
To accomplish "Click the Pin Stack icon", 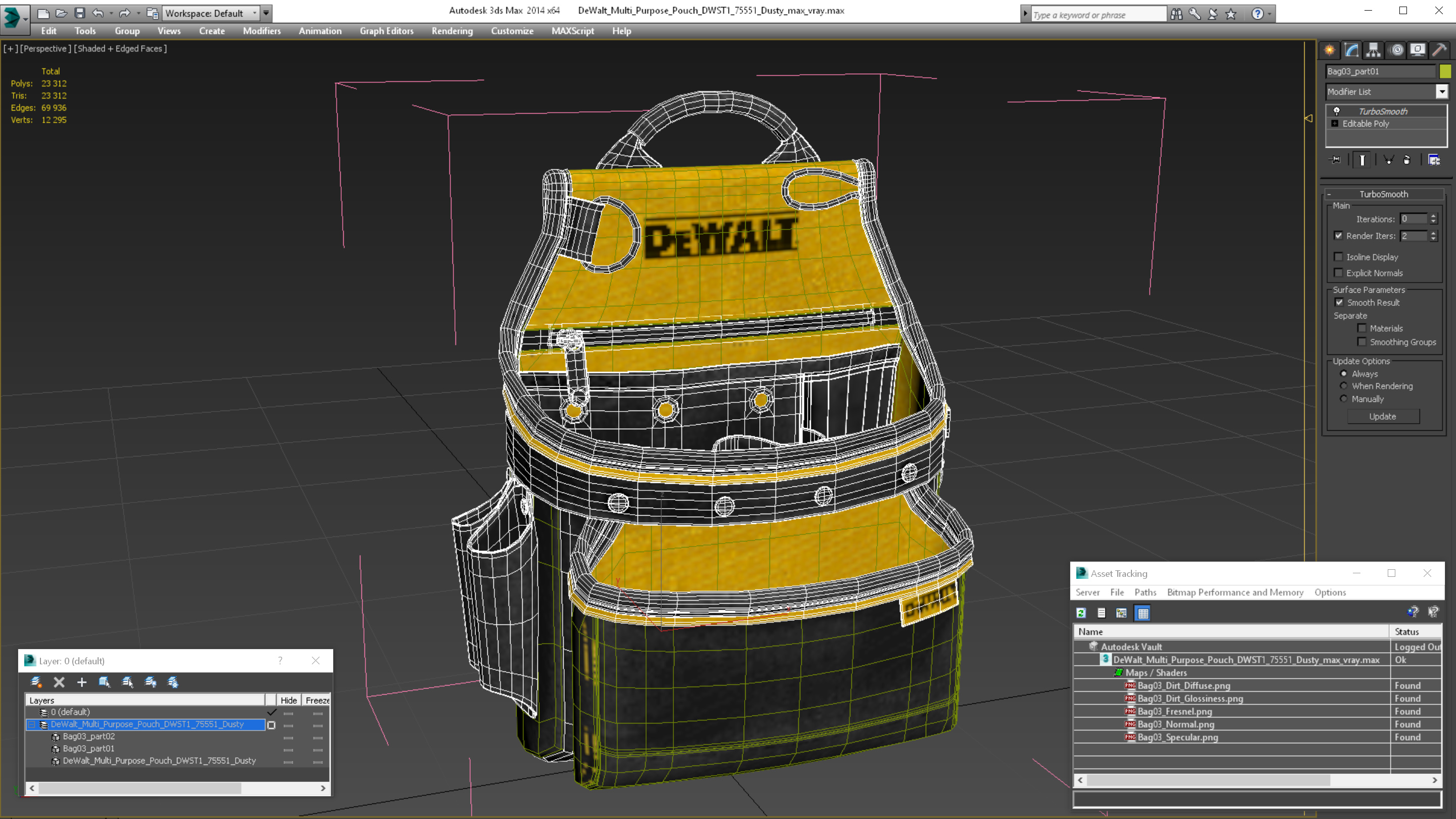I will click(x=1336, y=160).
